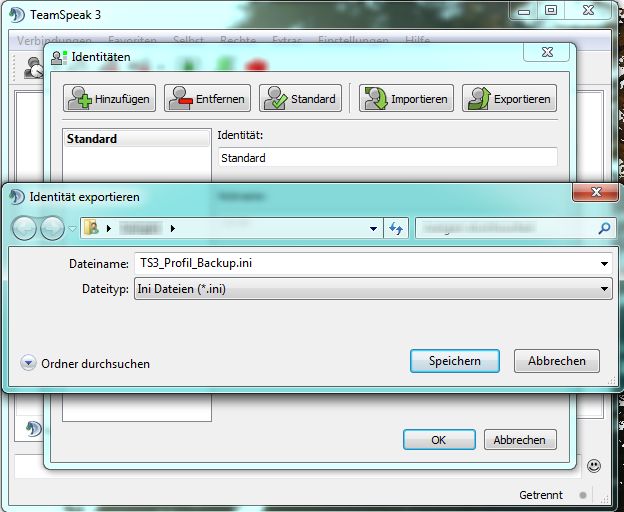Screen dimensions: 624x512
Task: Open the Dateiname history dropdown arrow
Action: (x=604, y=263)
